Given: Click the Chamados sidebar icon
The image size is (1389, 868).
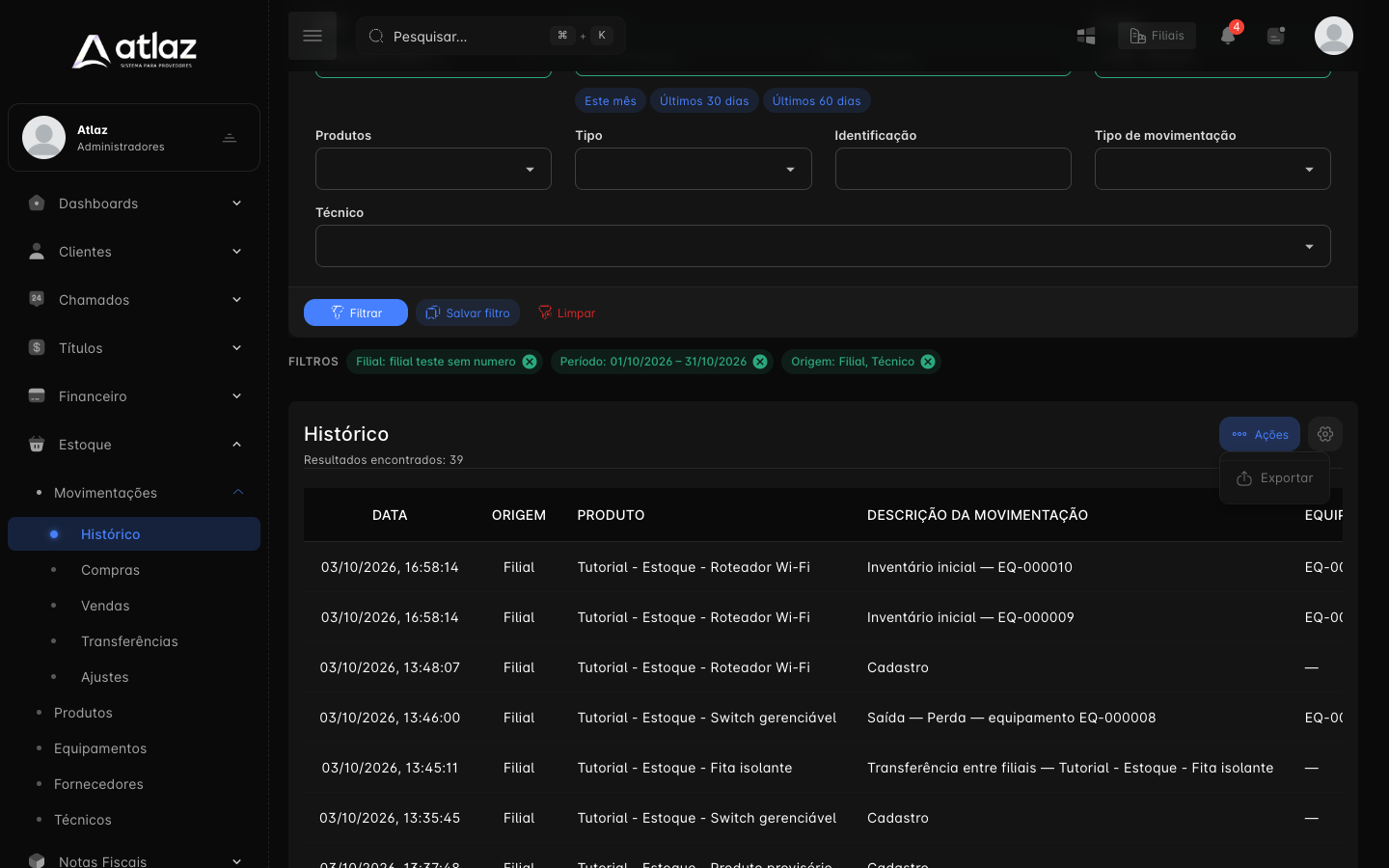Looking at the screenshot, I should point(37,299).
